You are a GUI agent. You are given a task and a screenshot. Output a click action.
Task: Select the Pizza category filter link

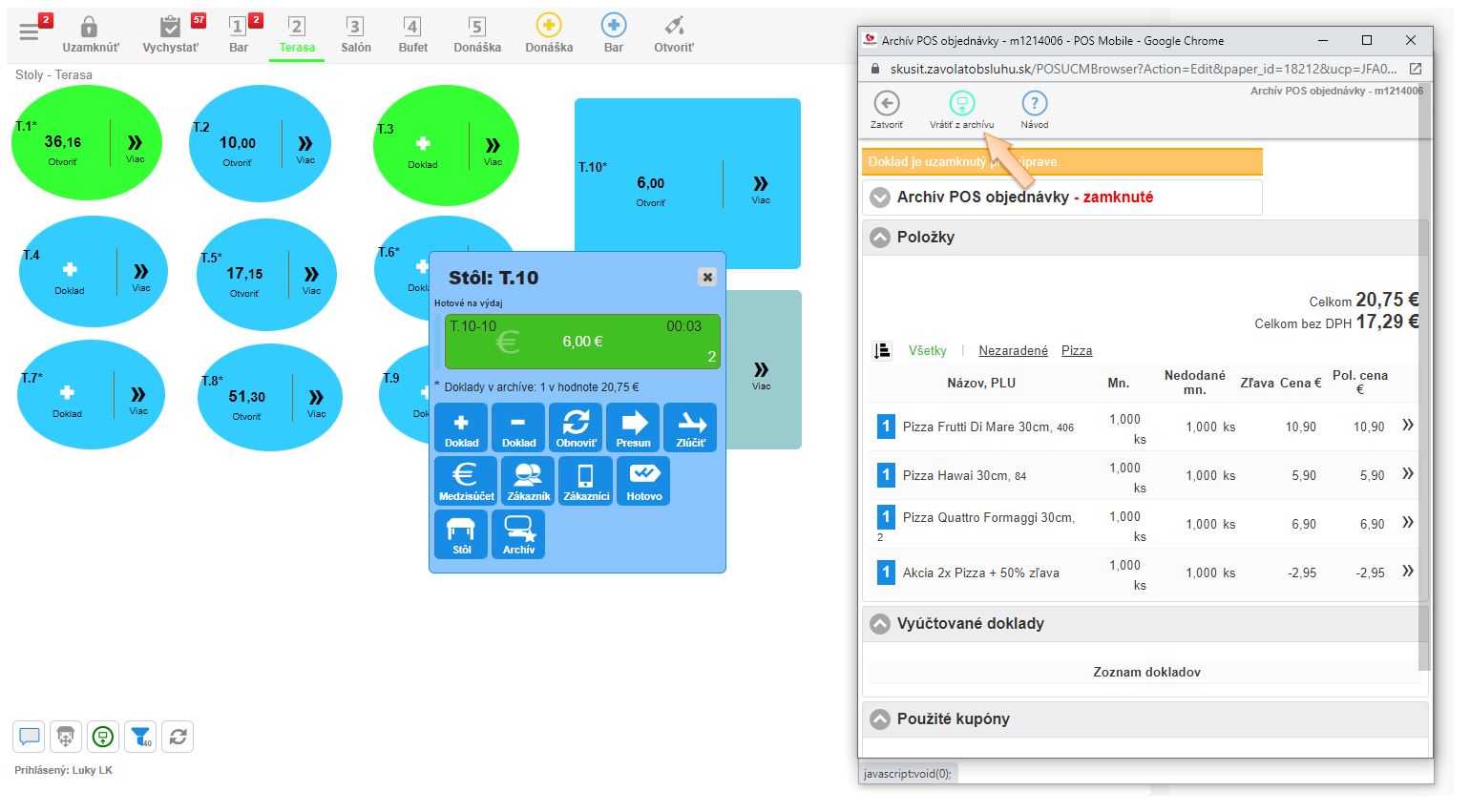[1076, 351]
